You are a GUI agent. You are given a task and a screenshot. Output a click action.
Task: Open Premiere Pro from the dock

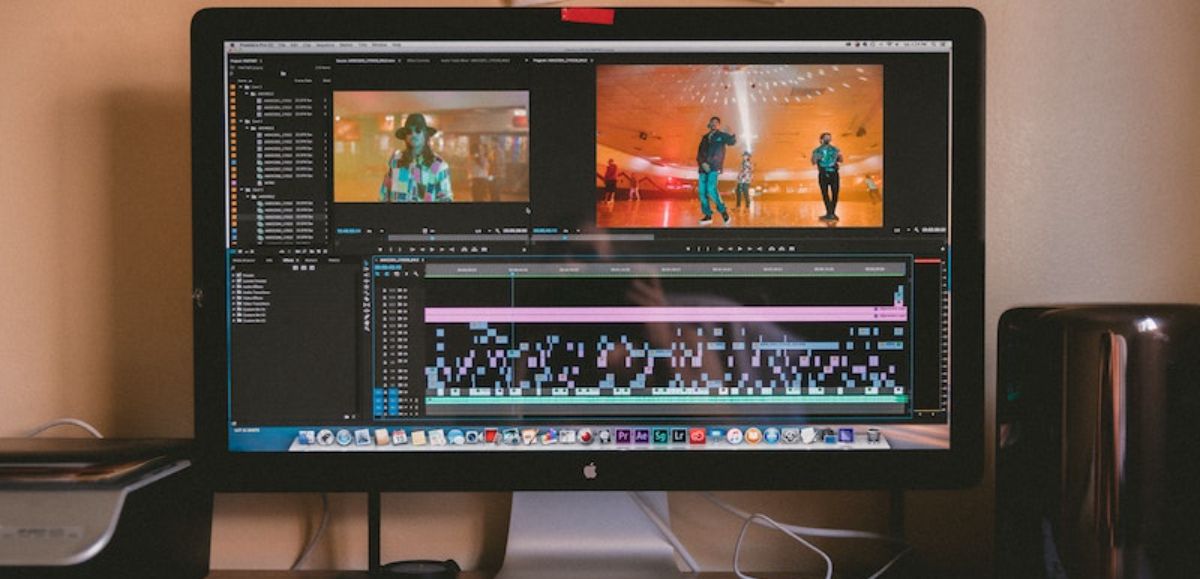coord(623,436)
